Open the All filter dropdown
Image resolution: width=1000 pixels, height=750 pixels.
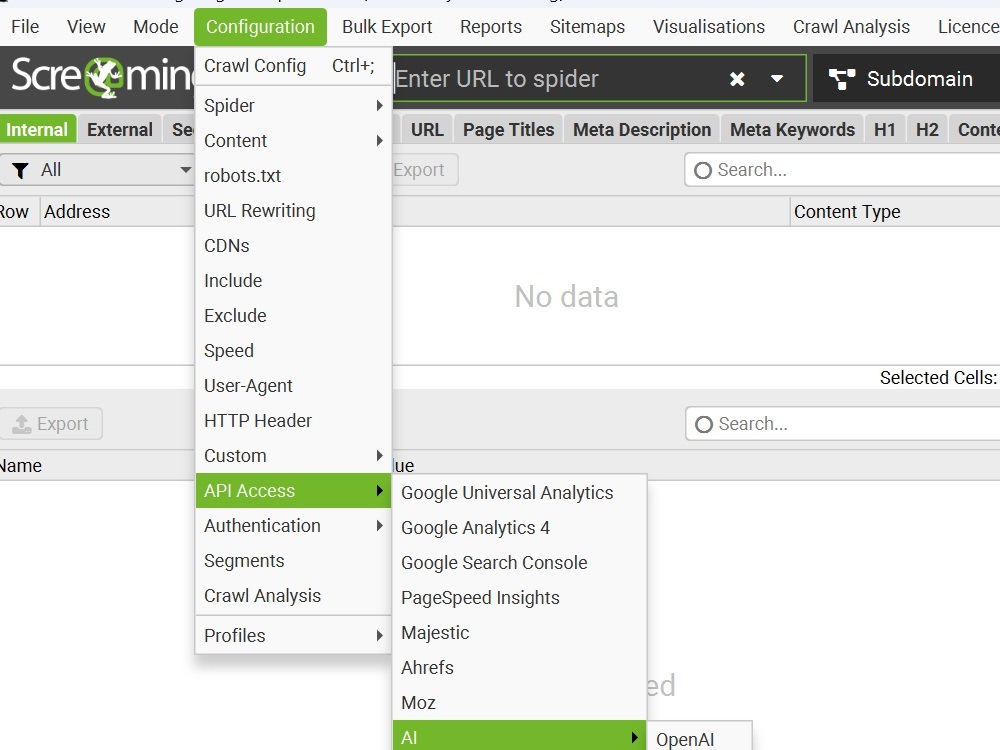click(x=96, y=170)
